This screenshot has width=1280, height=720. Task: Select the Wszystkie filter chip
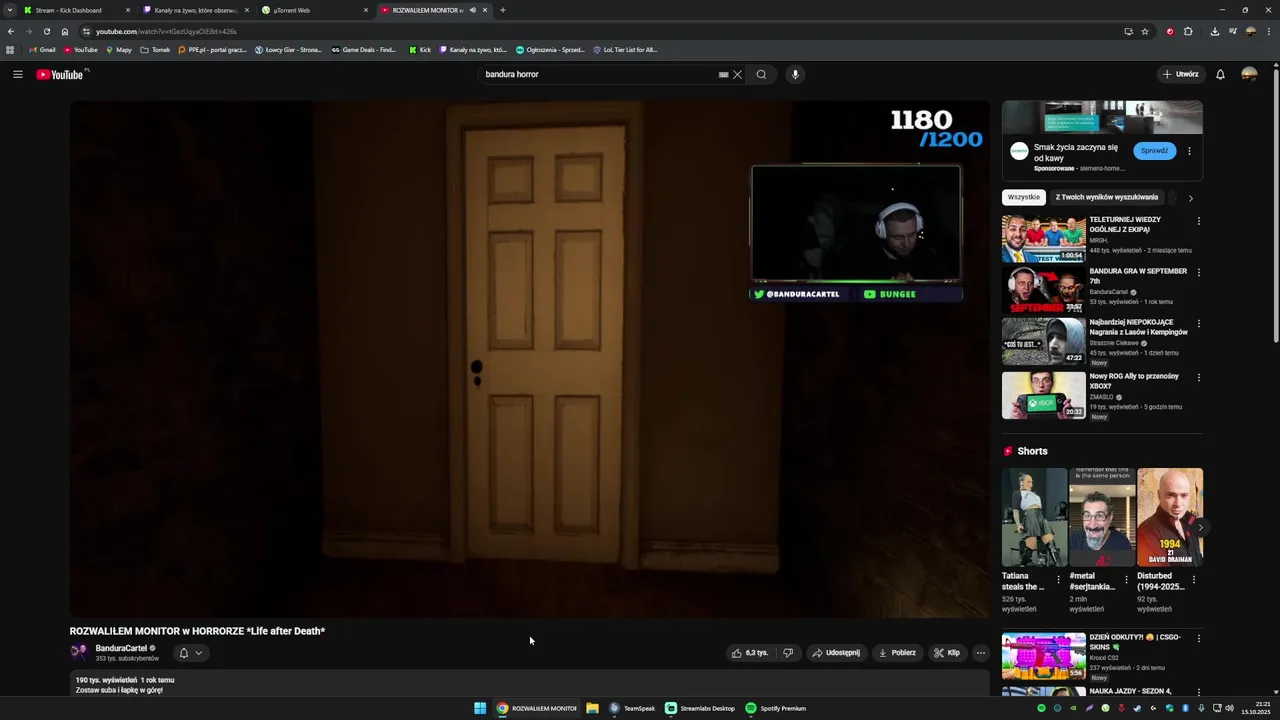[1024, 197]
